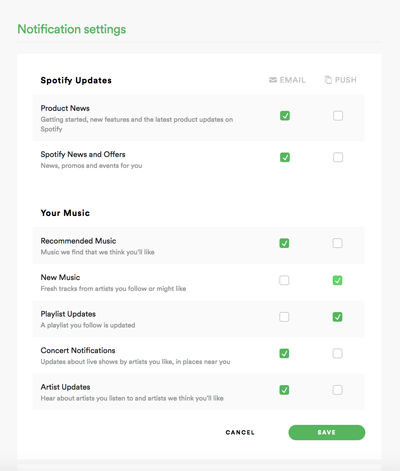
Task: Uncheck Artist Updates email checkbox
Action: tap(284, 390)
